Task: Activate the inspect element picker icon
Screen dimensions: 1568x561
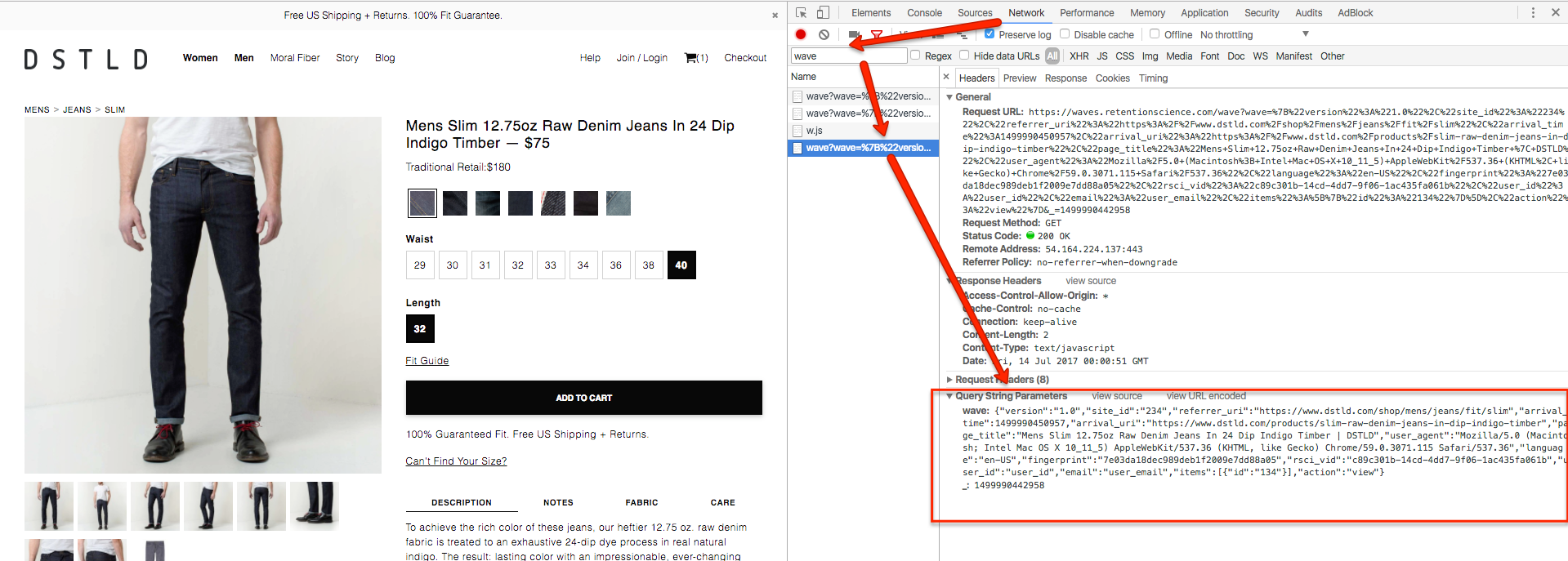Action: click(x=801, y=12)
